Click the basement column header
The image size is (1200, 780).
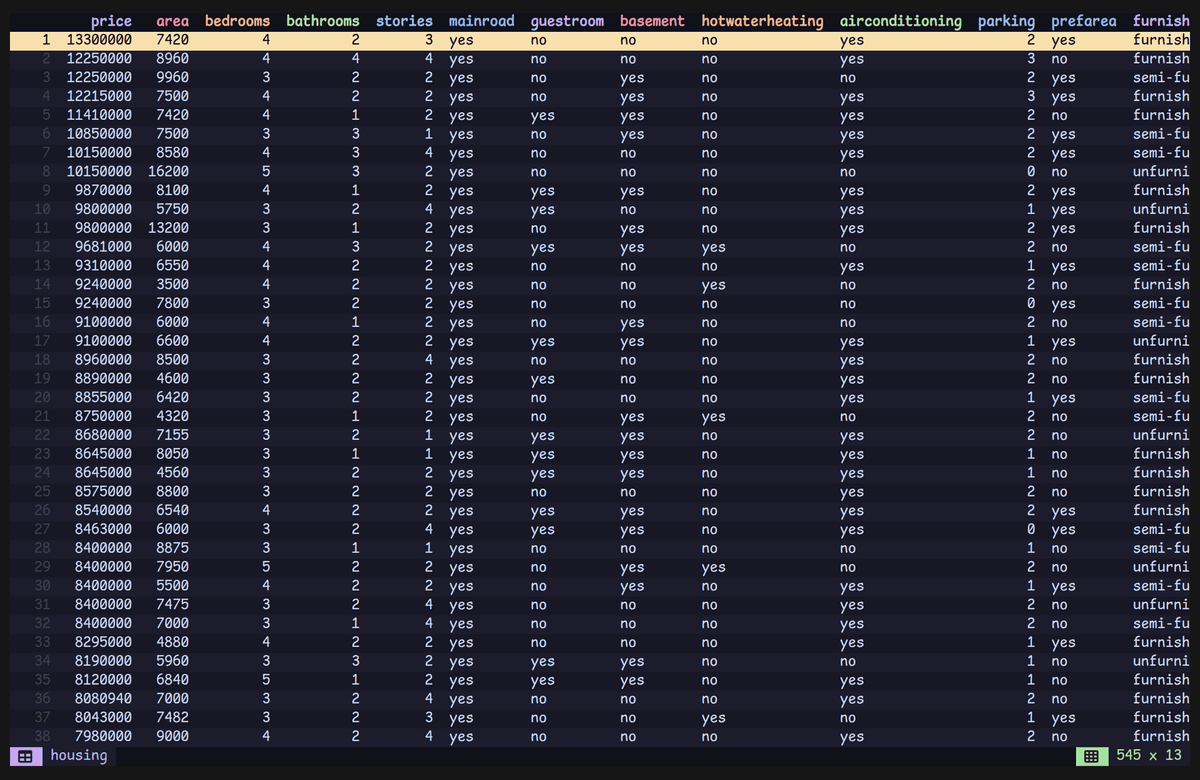pyautogui.click(x=652, y=21)
